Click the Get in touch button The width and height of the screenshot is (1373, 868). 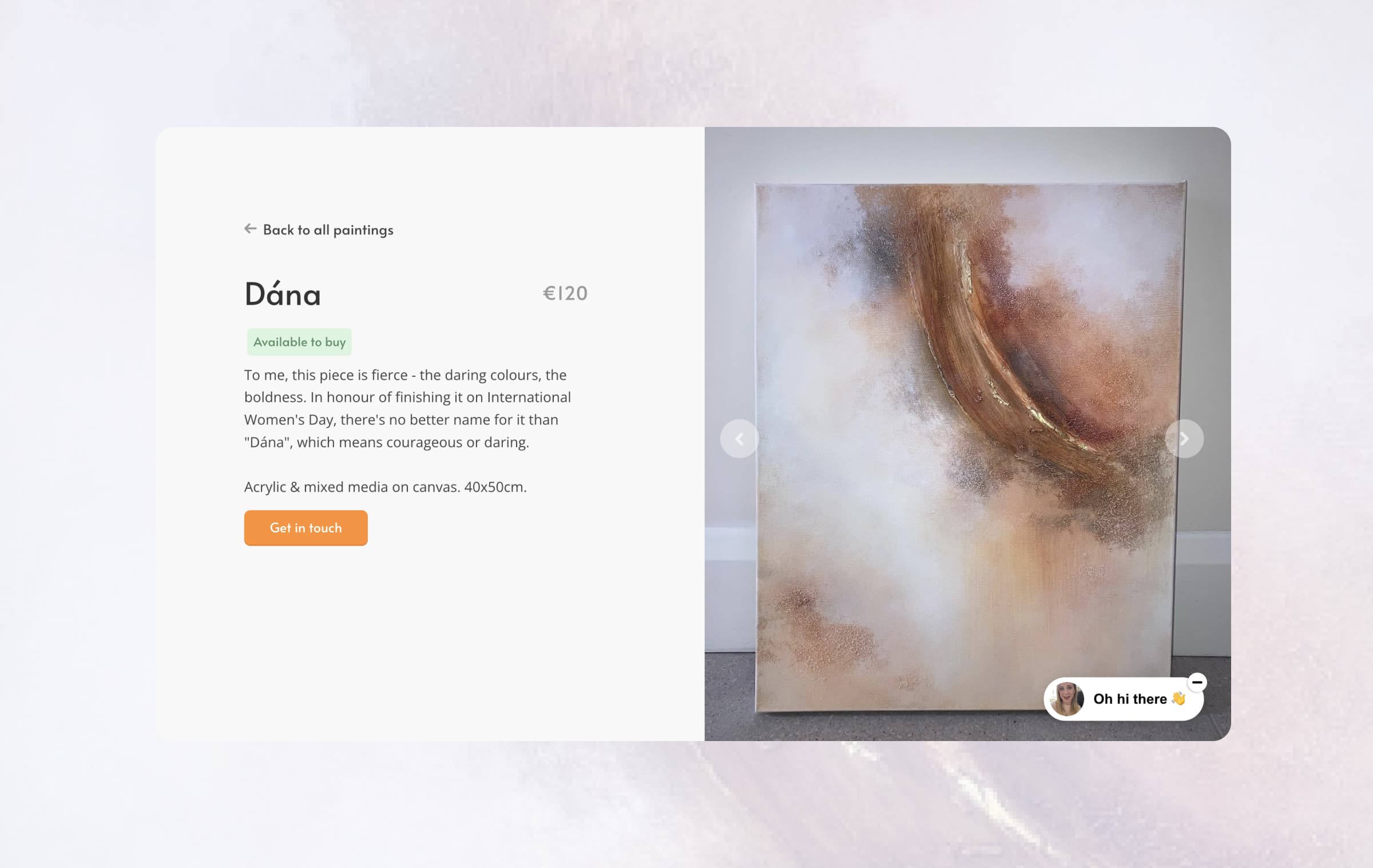tap(305, 528)
